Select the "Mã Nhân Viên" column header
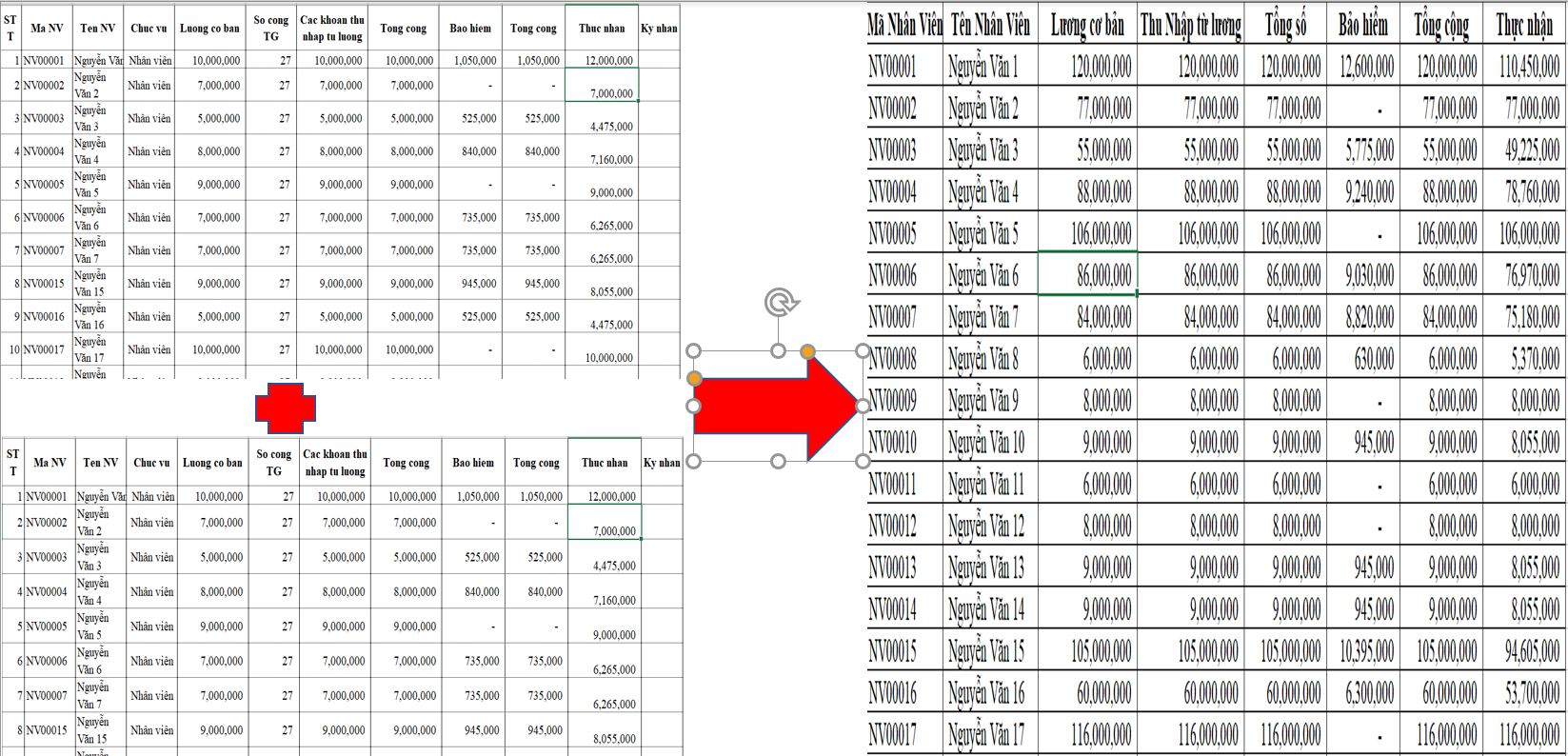Viewport: 1568px width, 756px height. (904, 26)
